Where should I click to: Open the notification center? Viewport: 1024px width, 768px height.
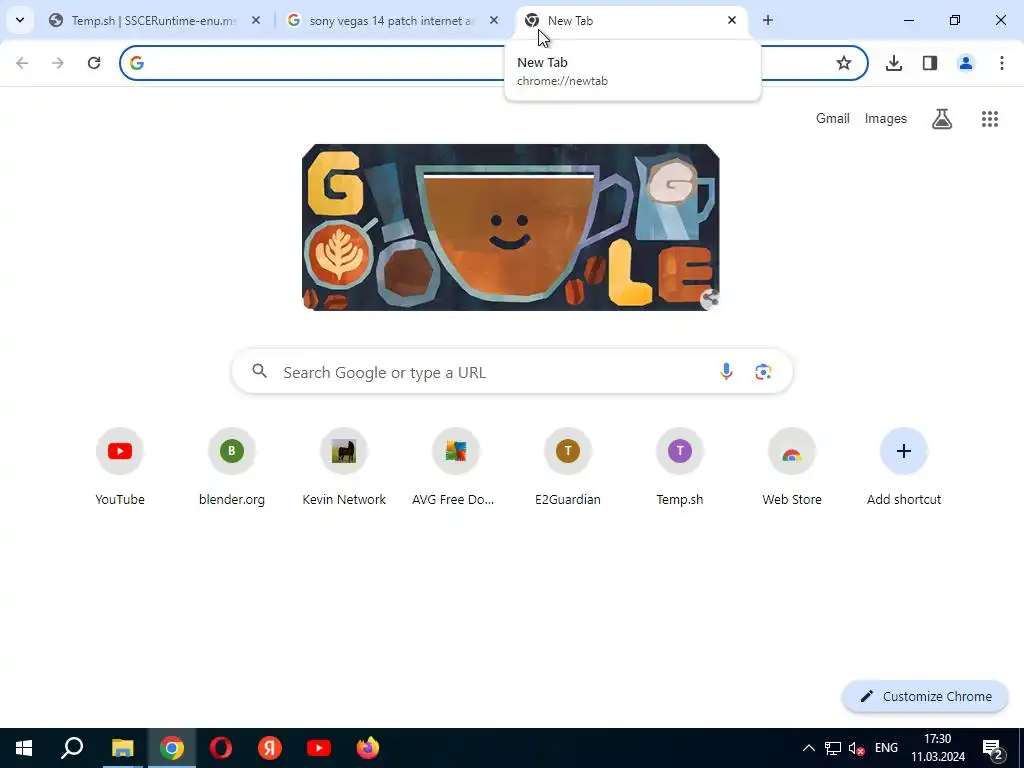(993, 748)
